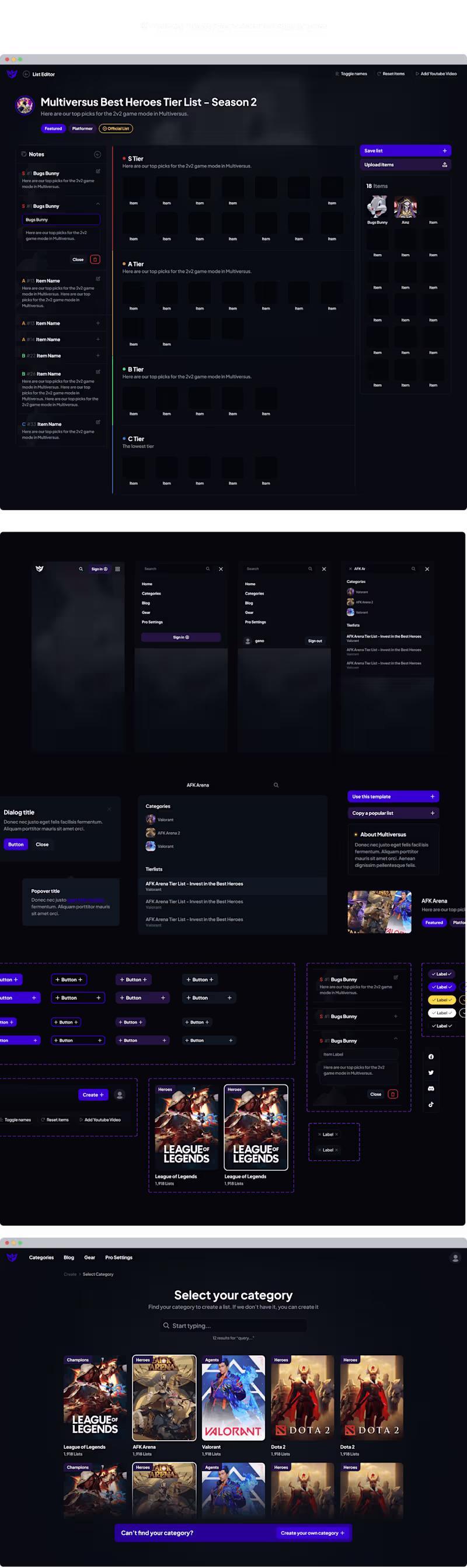The image size is (467, 1568).
Task: Open Gear in Select category window navbar
Action: point(89,1257)
